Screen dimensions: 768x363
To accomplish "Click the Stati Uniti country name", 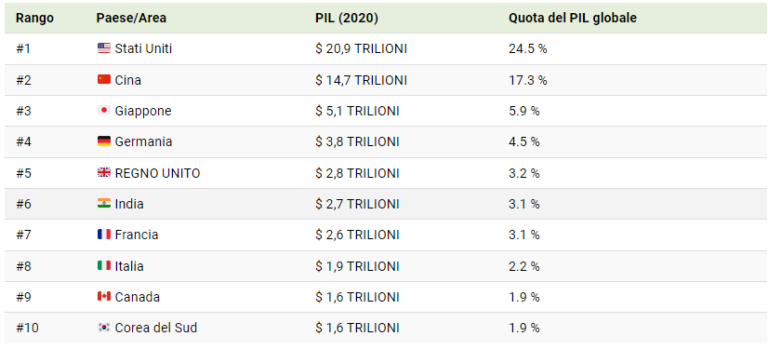I will coord(144,48).
